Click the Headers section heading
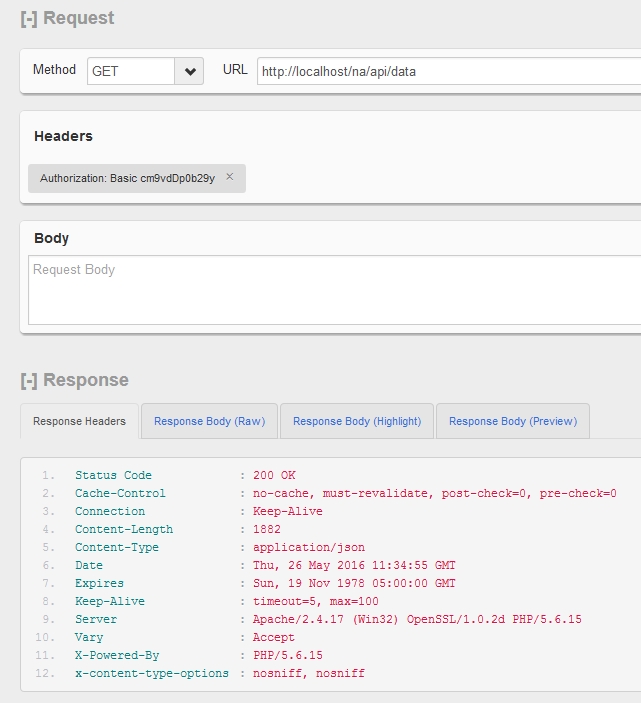The width and height of the screenshot is (641, 703). pos(63,136)
